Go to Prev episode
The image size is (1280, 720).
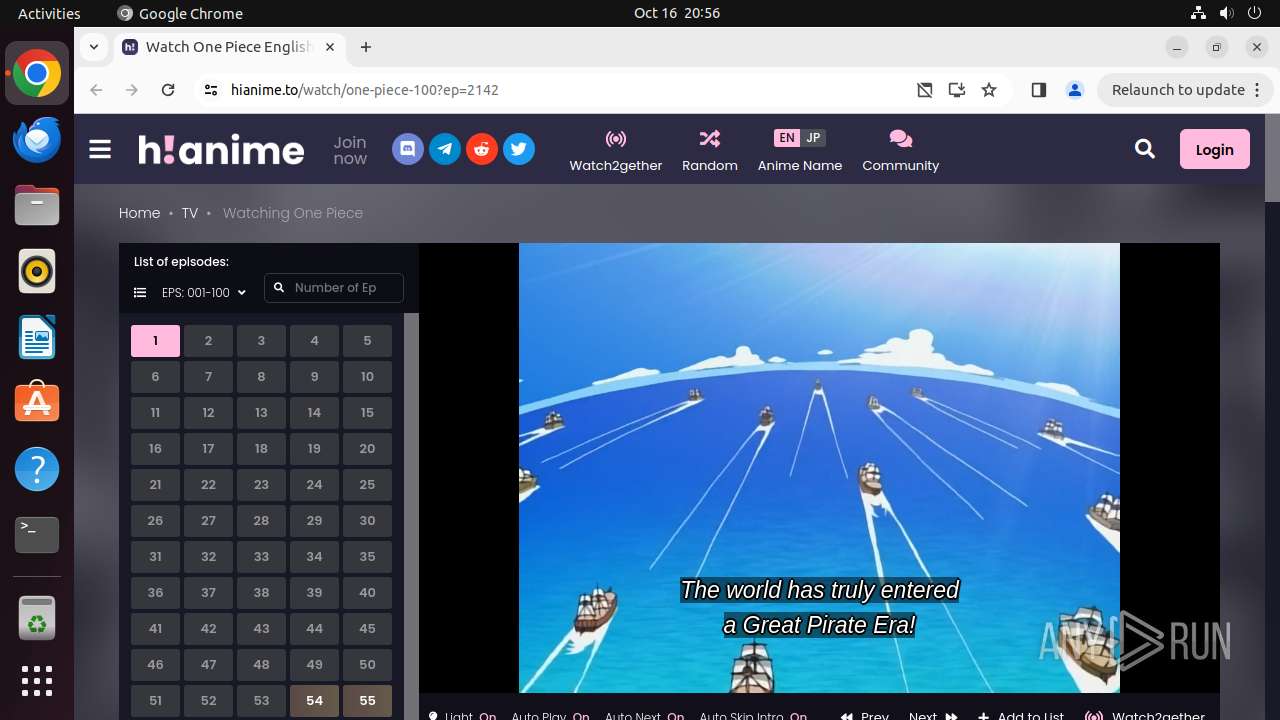(865, 716)
